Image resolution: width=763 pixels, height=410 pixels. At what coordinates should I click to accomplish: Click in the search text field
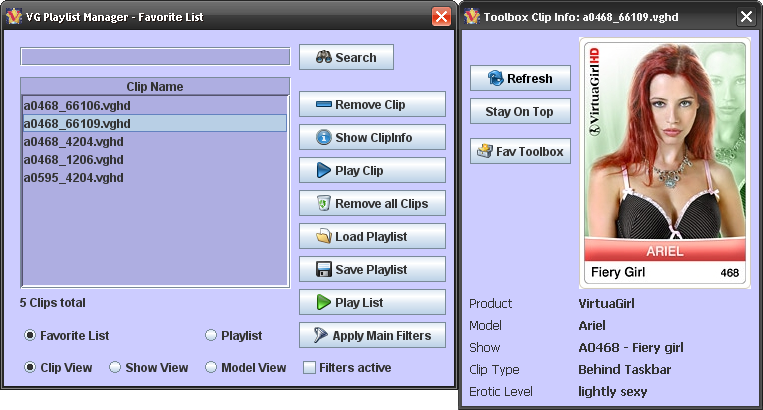click(x=155, y=57)
